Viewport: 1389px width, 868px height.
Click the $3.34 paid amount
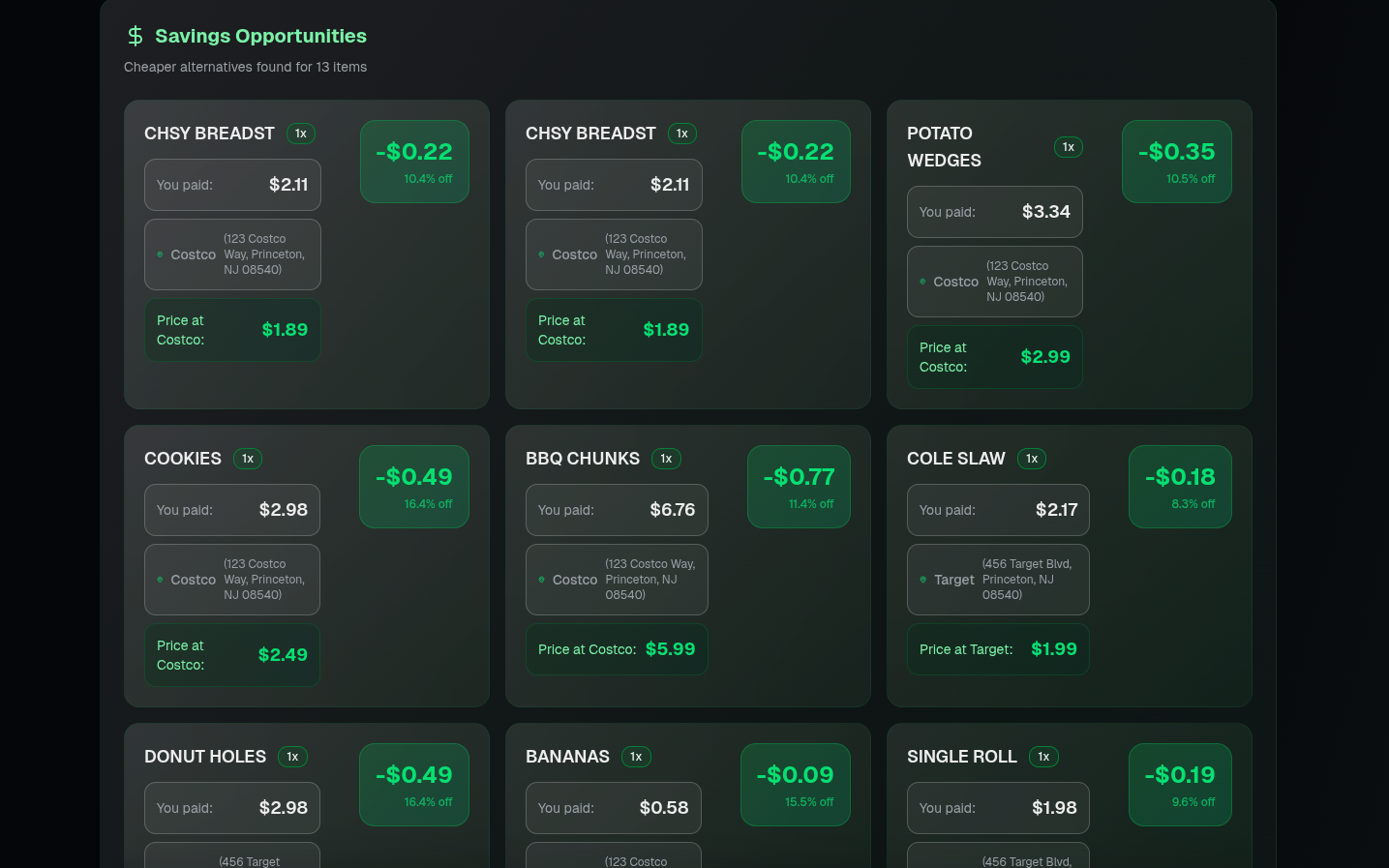pyautogui.click(x=1046, y=212)
